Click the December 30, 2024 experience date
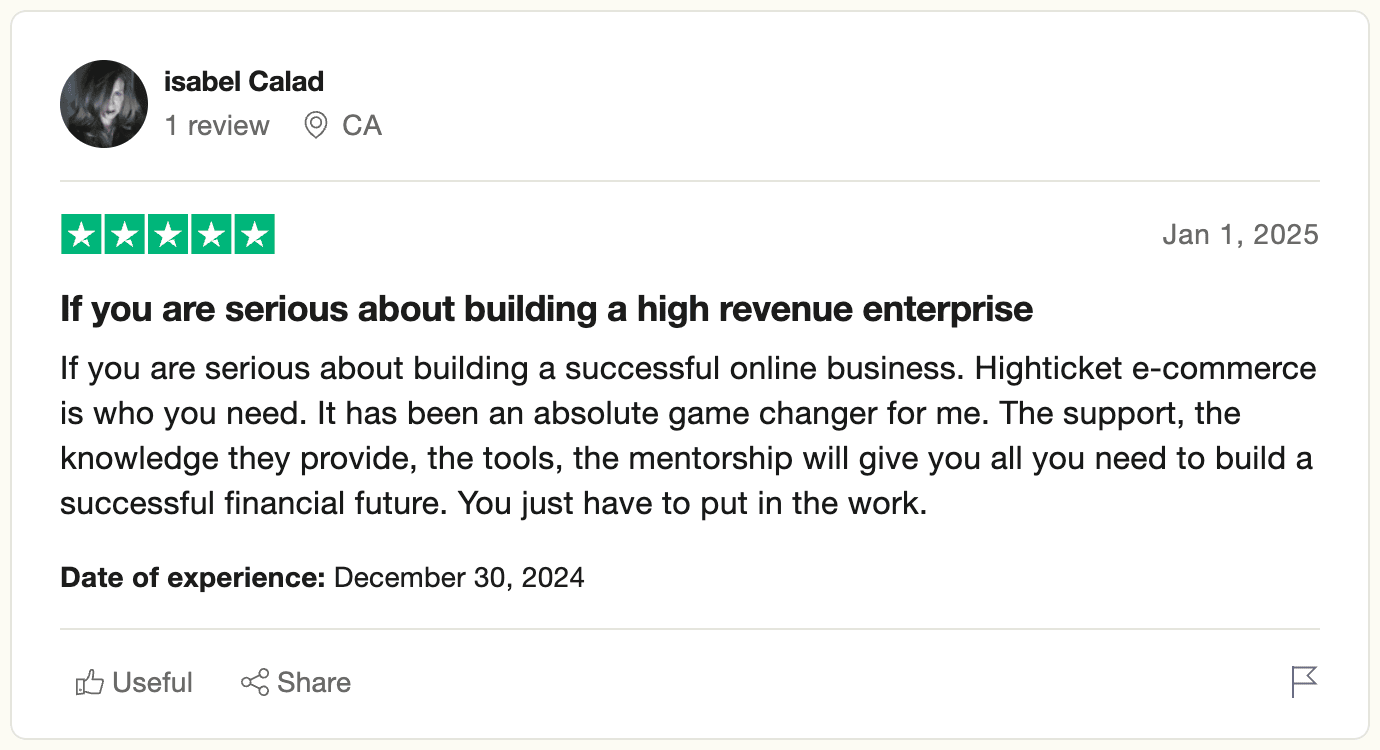The image size is (1380, 750). pos(459,578)
